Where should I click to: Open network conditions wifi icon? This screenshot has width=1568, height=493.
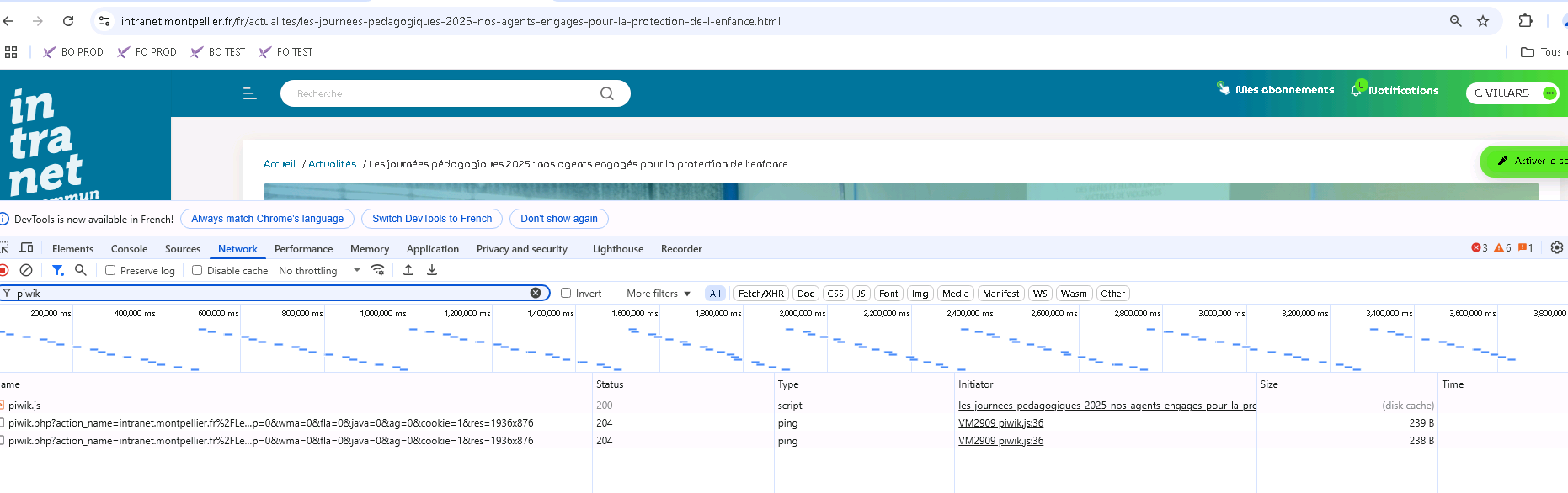pyautogui.click(x=377, y=270)
